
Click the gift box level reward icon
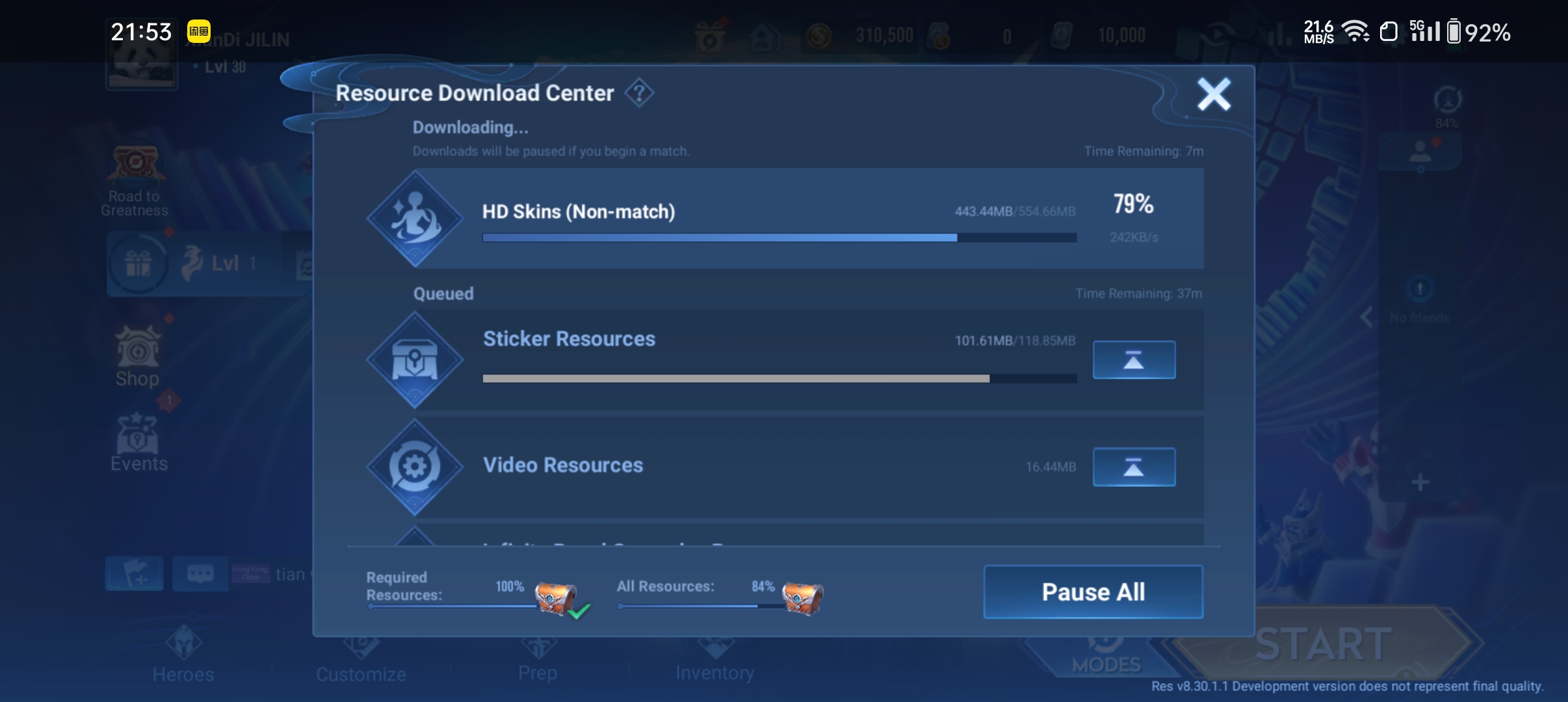[138, 263]
